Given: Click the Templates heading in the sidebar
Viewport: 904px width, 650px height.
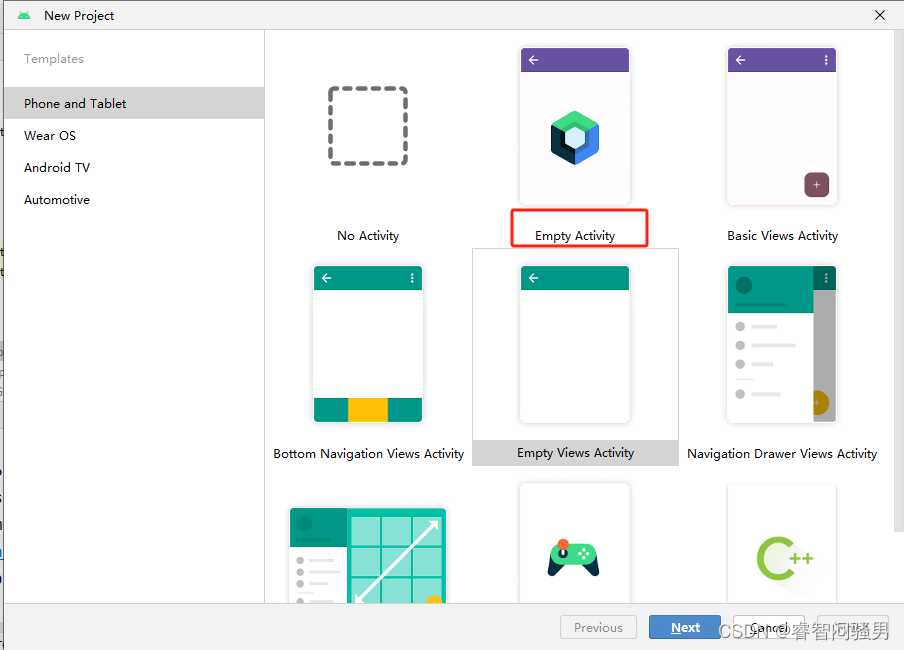Looking at the screenshot, I should pos(54,59).
